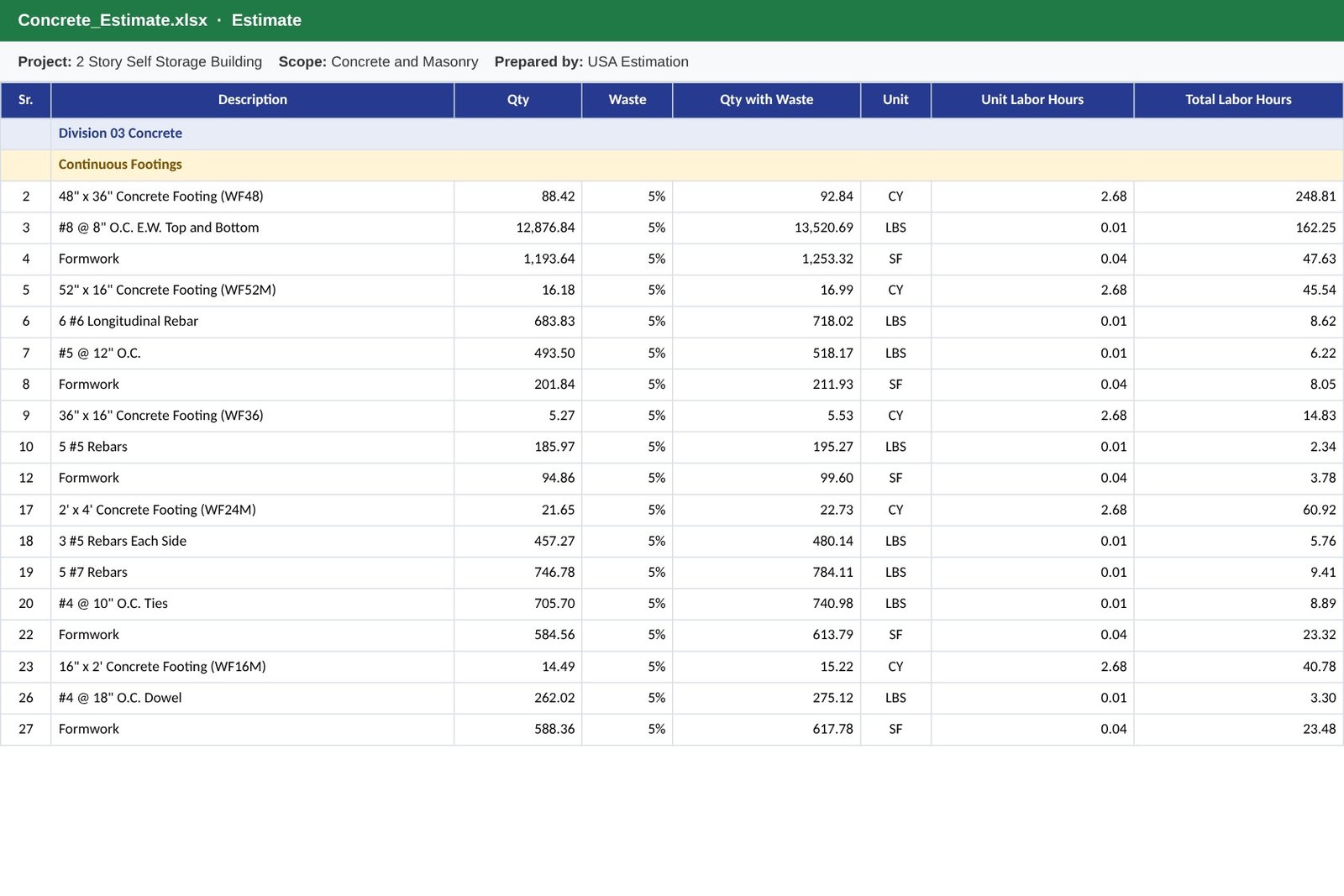Select total labor hours cell 40.78
The height and width of the screenshot is (896, 1344).
(1238, 667)
